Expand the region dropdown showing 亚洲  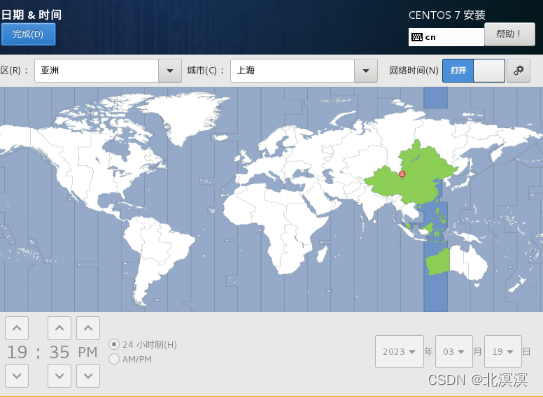pyautogui.click(x=108, y=71)
